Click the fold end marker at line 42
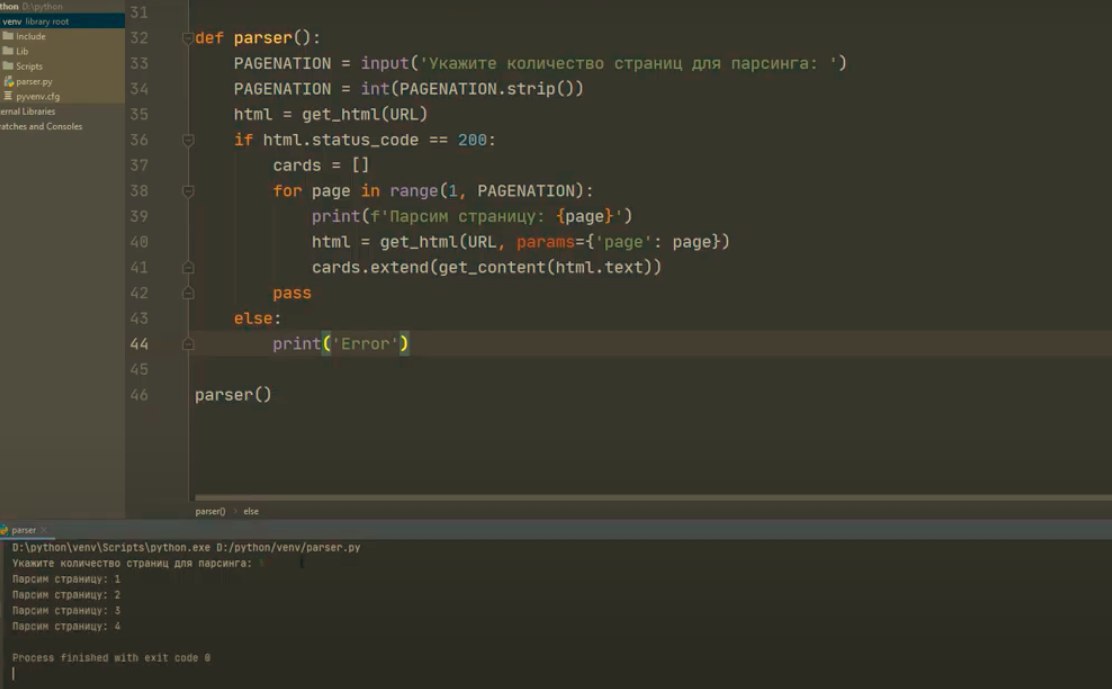The height and width of the screenshot is (689, 1112). tap(188, 293)
